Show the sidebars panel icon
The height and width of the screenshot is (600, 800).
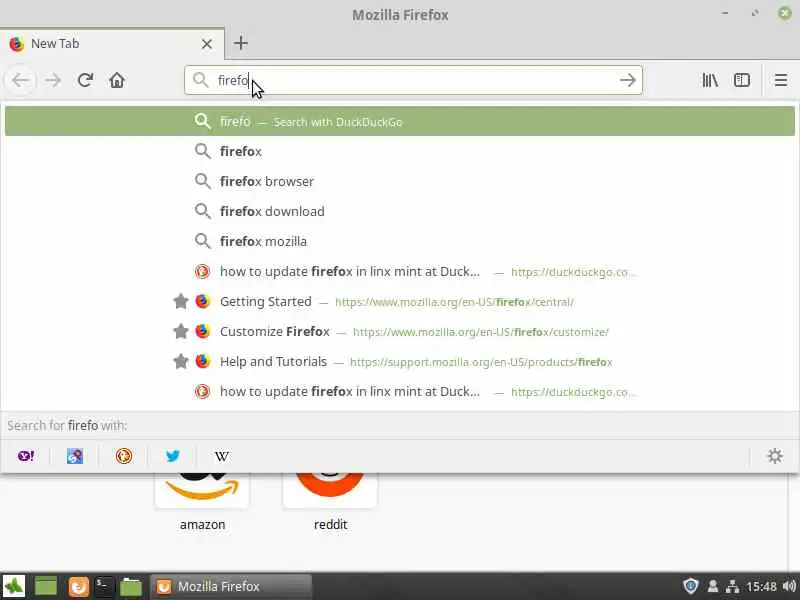[742, 80]
